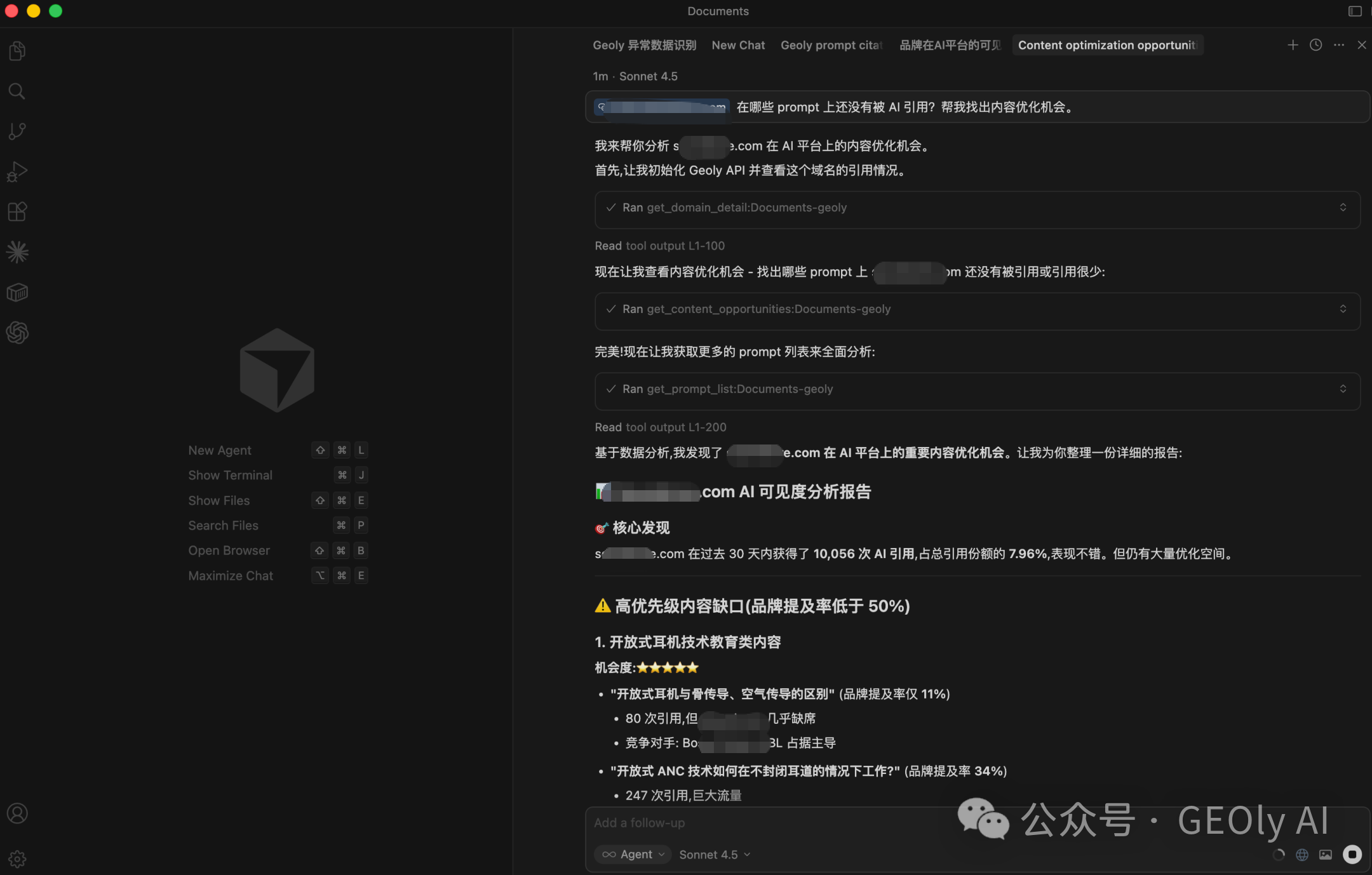Select Content optimization opportunit tab
Viewport: 1372px width, 875px height.
1107,45
